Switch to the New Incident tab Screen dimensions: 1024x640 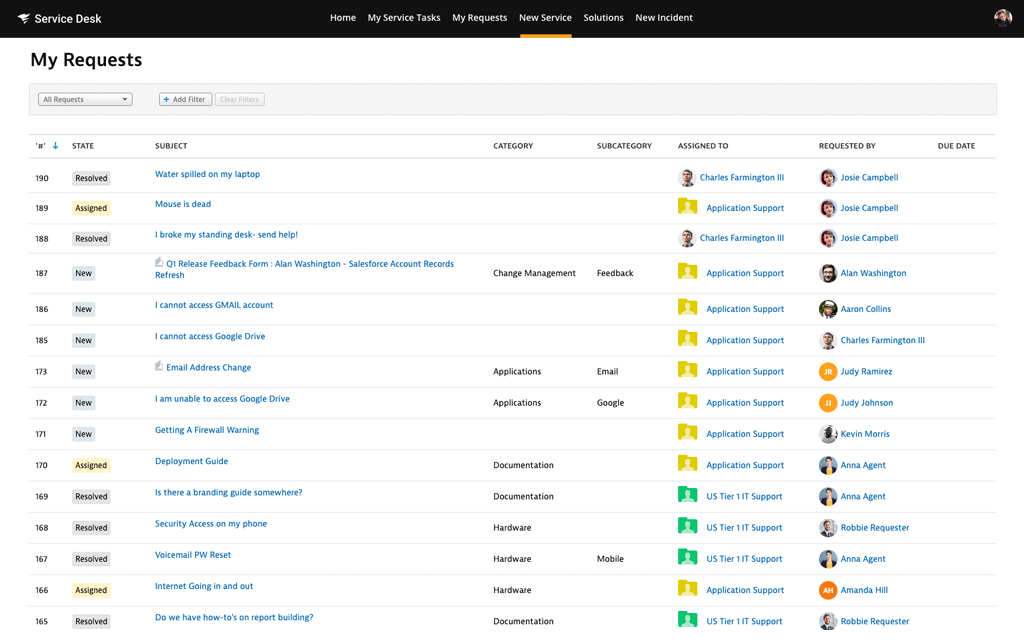pyautogui.click(x=663, y=17)
